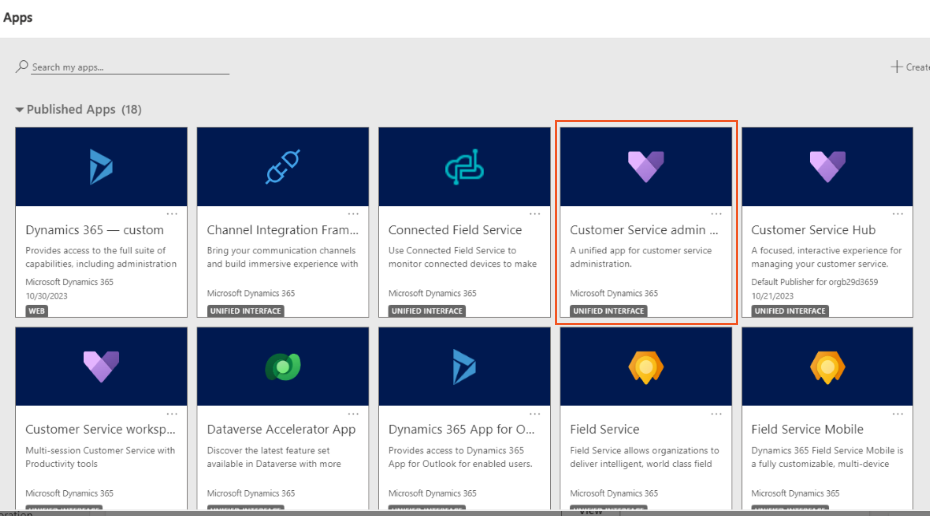
Task: Open the Dynamics 365 App for Outlook title
Action: point(461,429)
